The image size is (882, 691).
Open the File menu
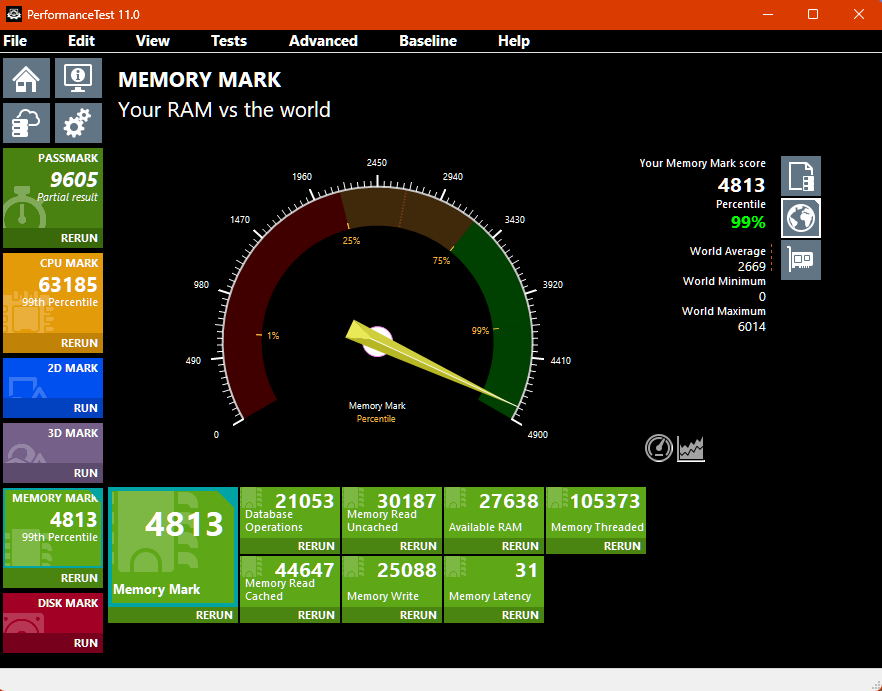[15, 41]
